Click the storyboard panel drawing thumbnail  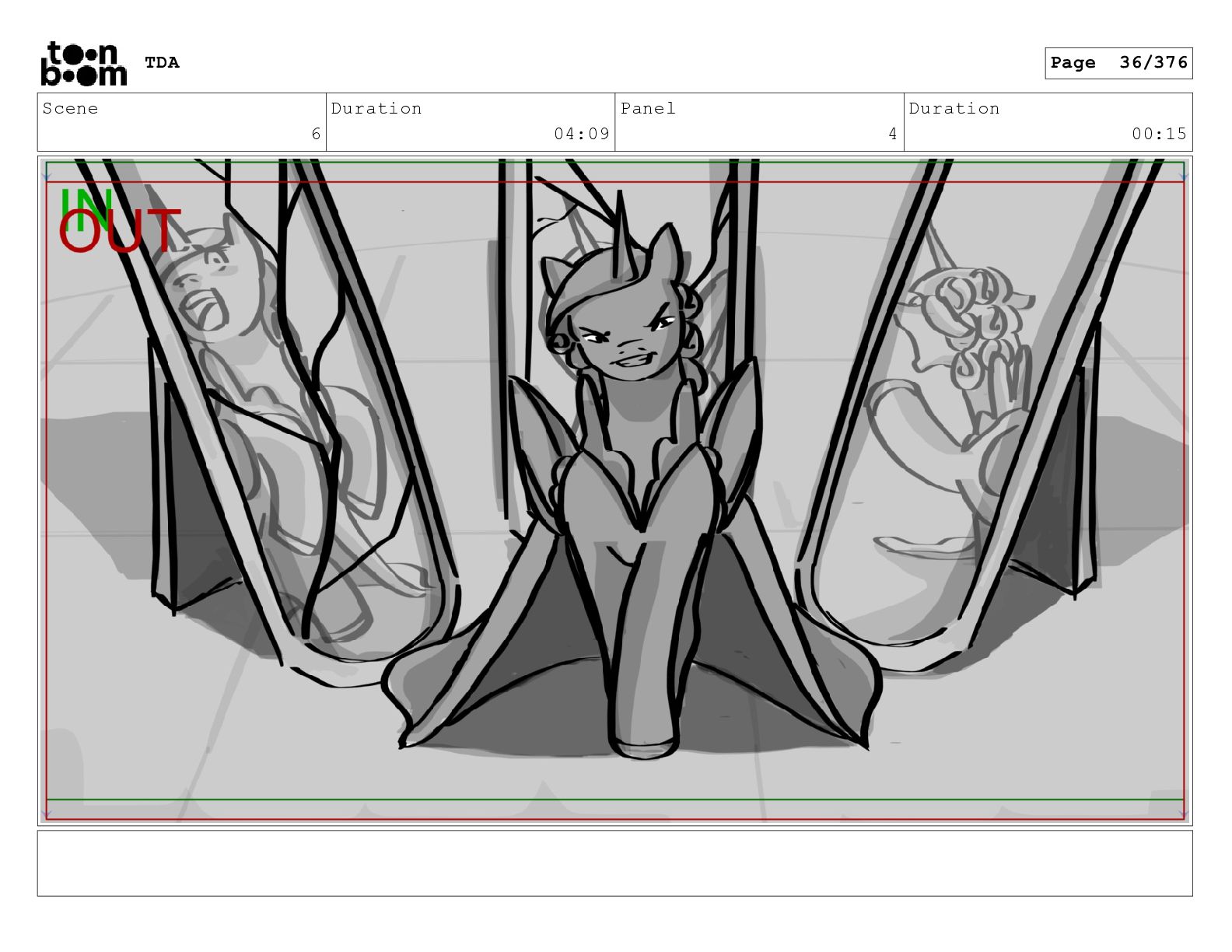(614, 491)
